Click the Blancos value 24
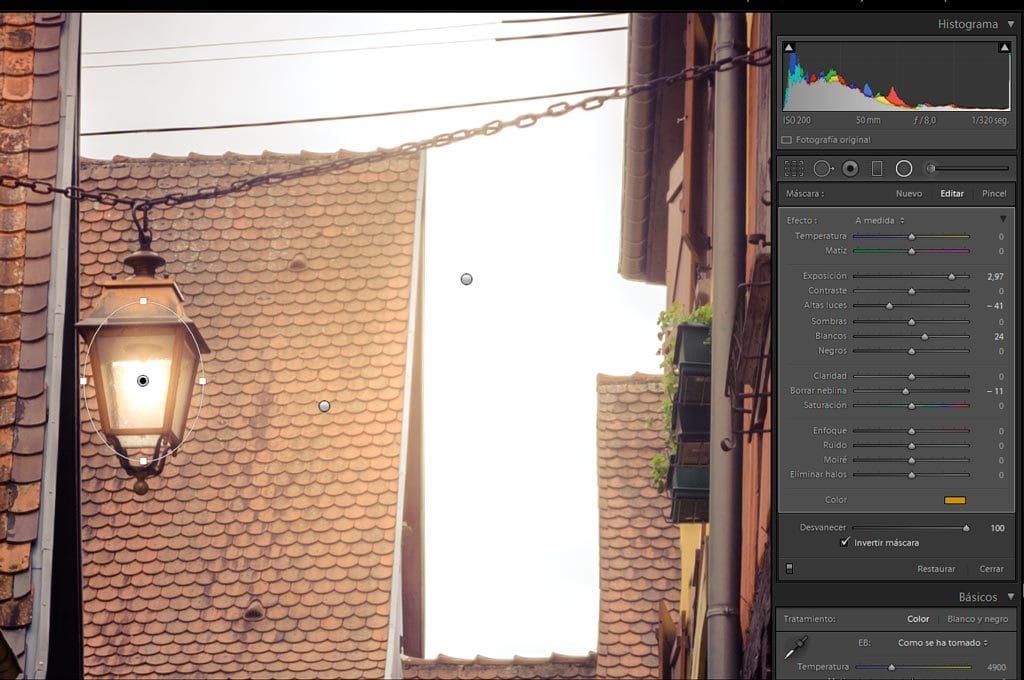Viewport: 1024px width, 680px height. (x=999, y=336)
